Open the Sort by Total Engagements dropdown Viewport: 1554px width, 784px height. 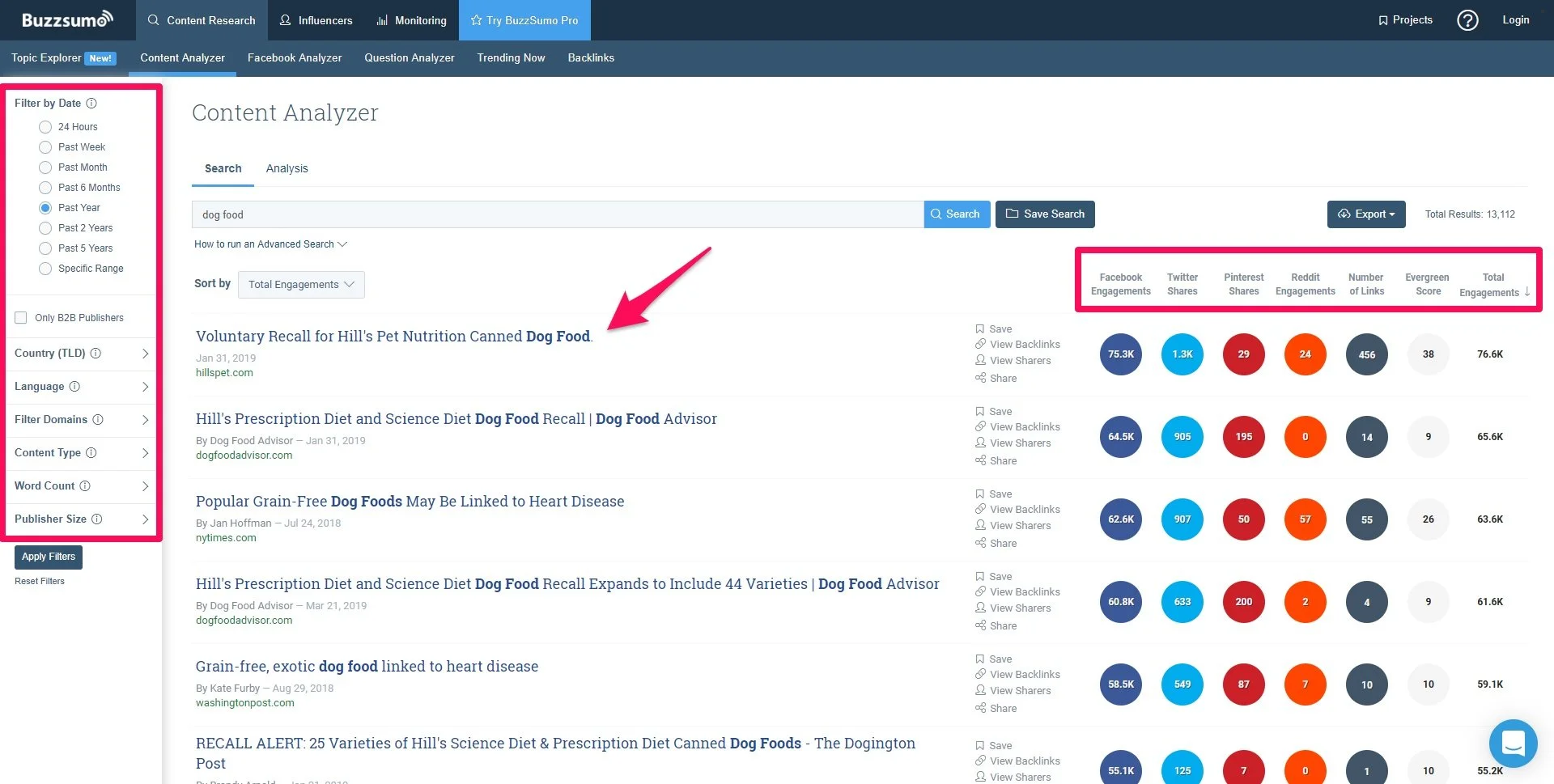pyautogui.click(x=301, y=285)
